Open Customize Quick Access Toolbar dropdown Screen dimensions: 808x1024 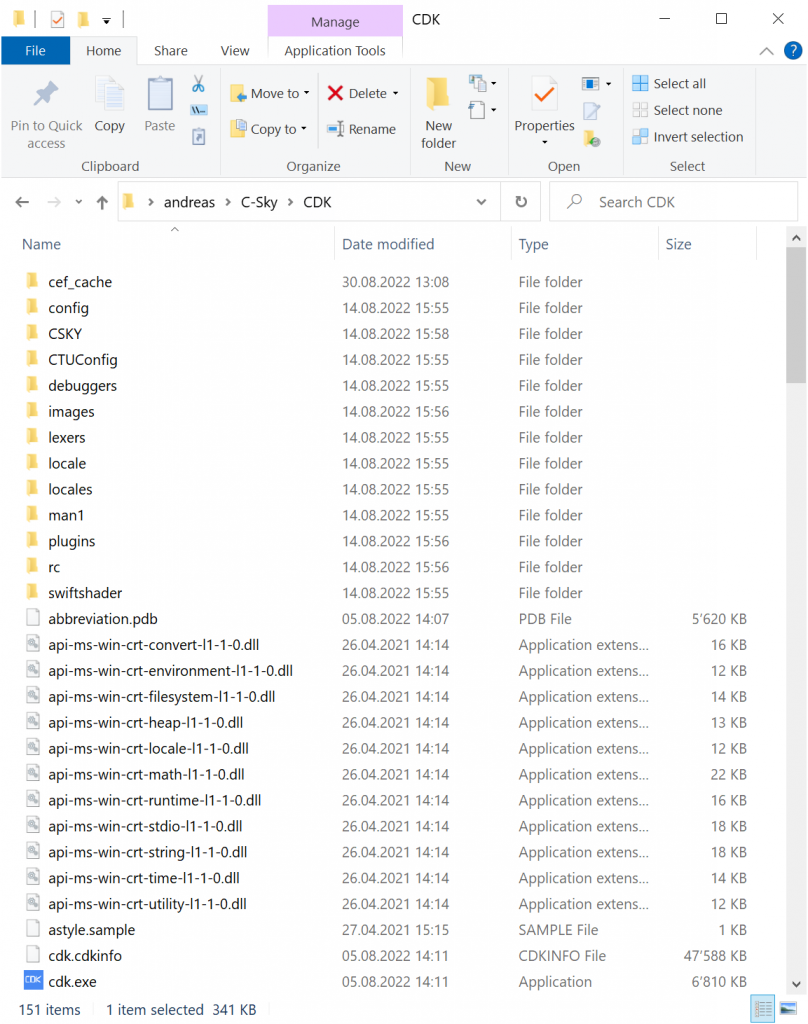click(106, 21)
